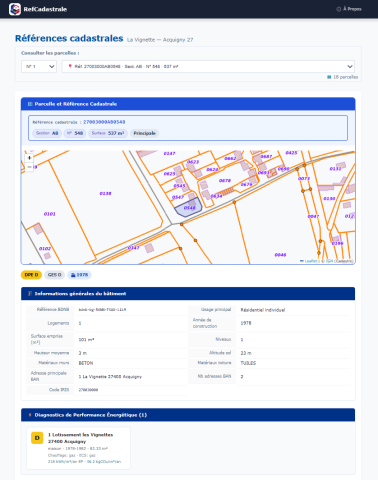
Task: Click parcel 0625 label on the map
Action: point(169,174)
